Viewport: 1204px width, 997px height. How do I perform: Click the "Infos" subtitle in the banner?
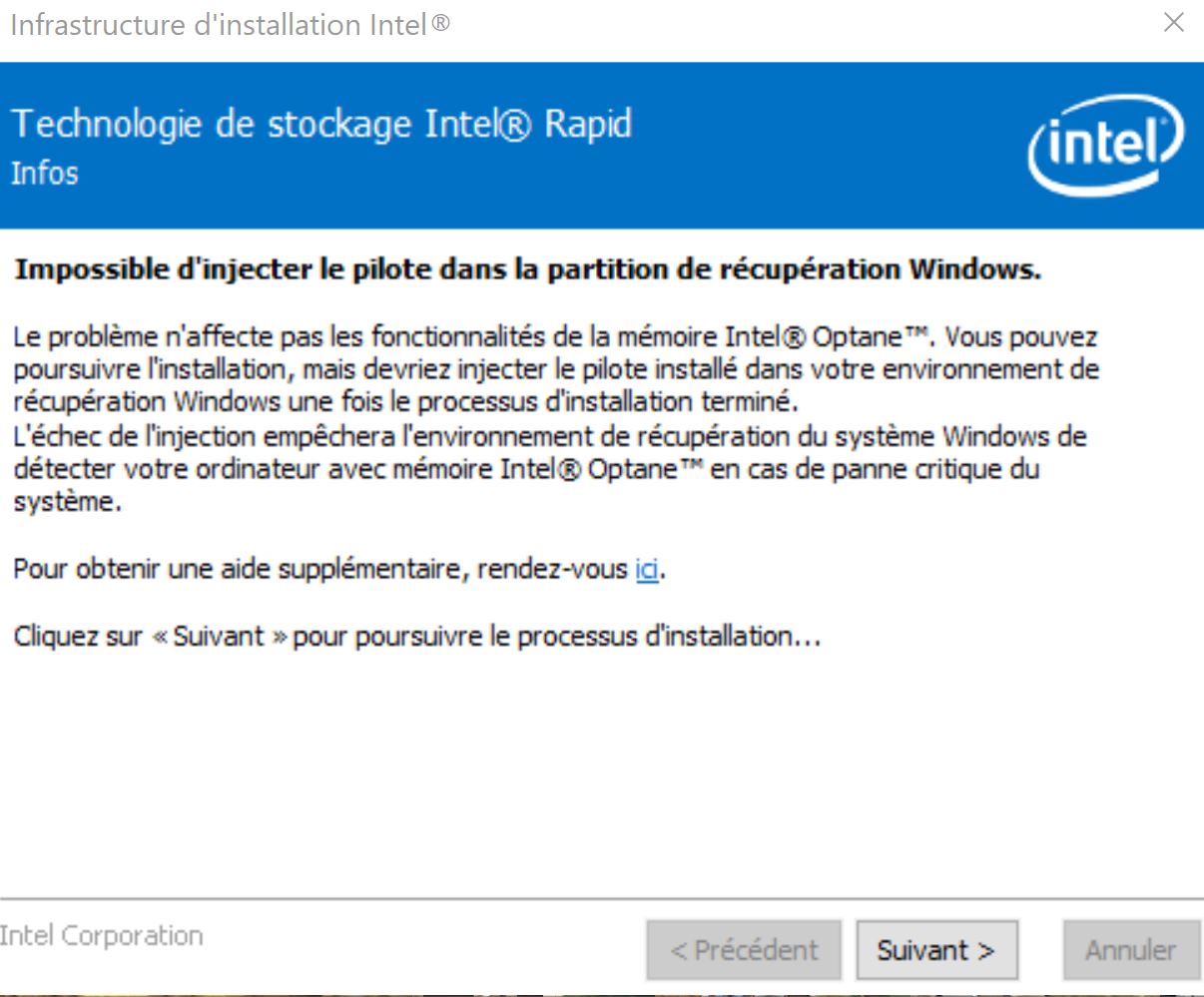coord(44,174)
